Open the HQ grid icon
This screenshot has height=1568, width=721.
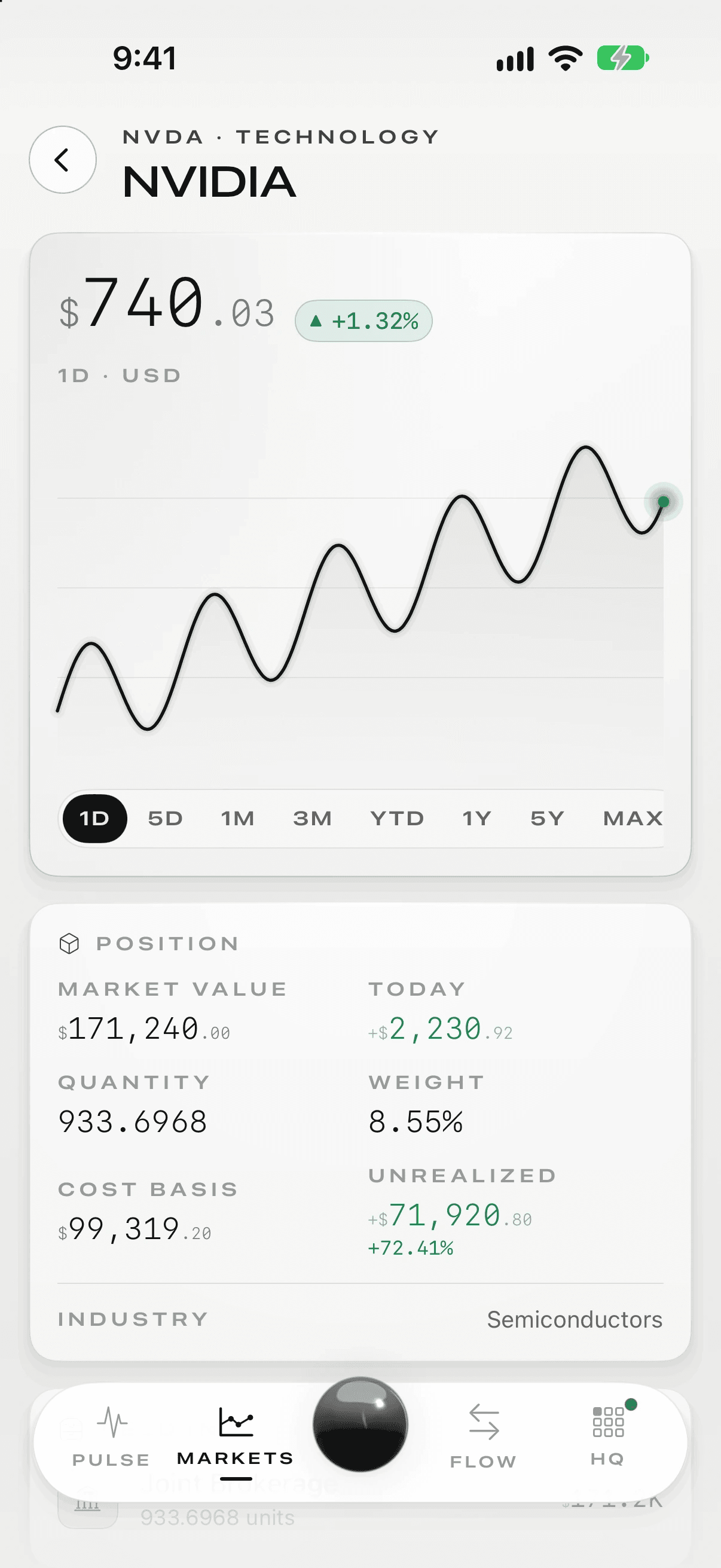click(609, 1422)
